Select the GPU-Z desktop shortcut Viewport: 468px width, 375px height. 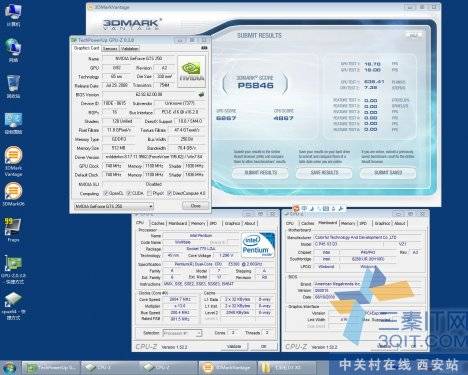click(13, 269)
